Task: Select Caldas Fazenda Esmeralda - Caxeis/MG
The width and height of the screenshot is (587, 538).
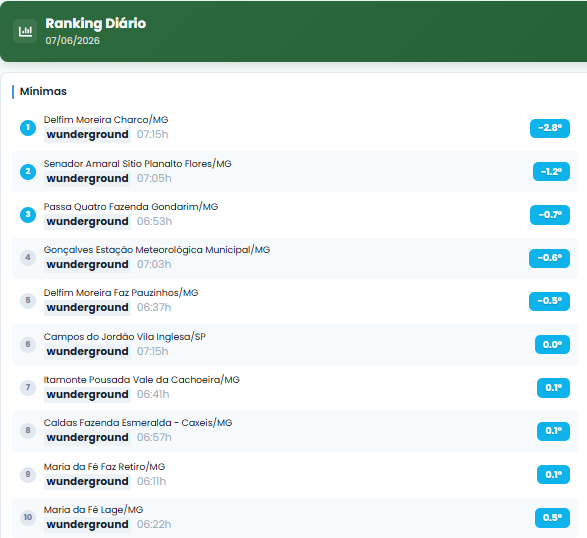Action: click(x=138, y=423)
